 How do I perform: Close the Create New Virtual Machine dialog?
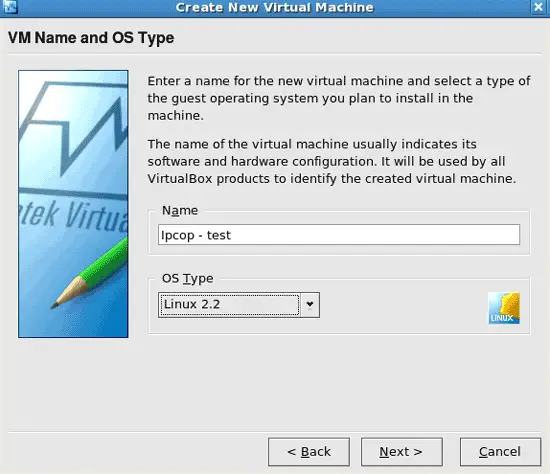click(538, 7)
